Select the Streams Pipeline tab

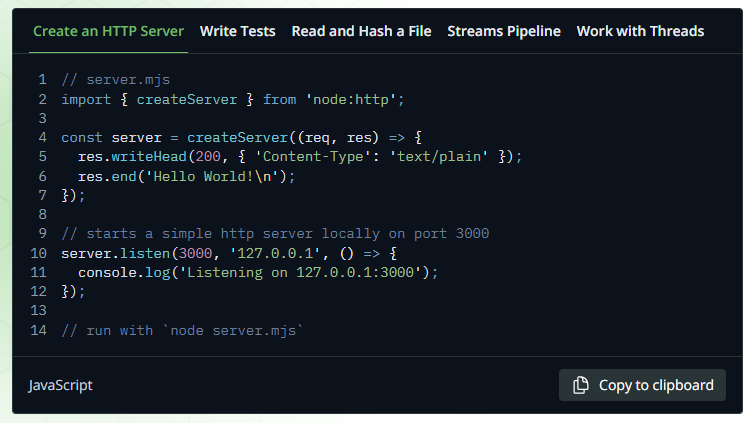point(503,31)
